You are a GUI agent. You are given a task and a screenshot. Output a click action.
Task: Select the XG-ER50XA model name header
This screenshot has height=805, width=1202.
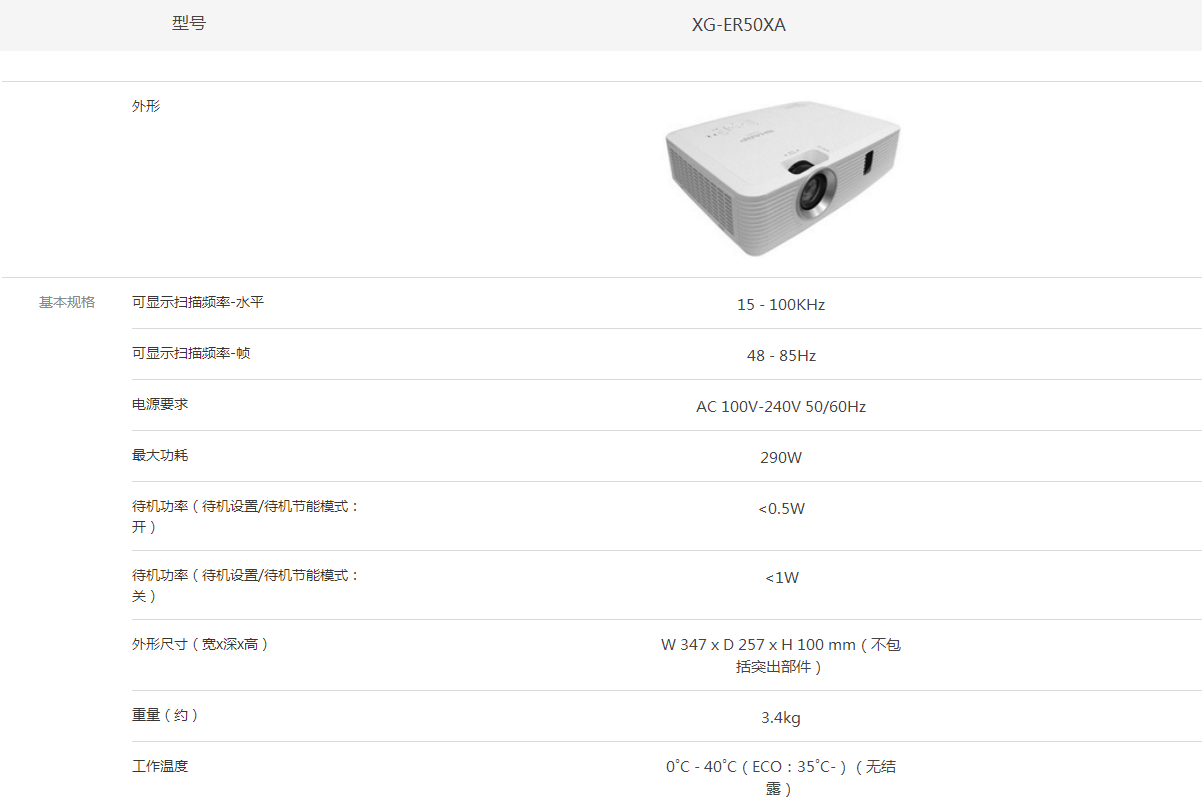pyautogui.click(x=739, y=25)
